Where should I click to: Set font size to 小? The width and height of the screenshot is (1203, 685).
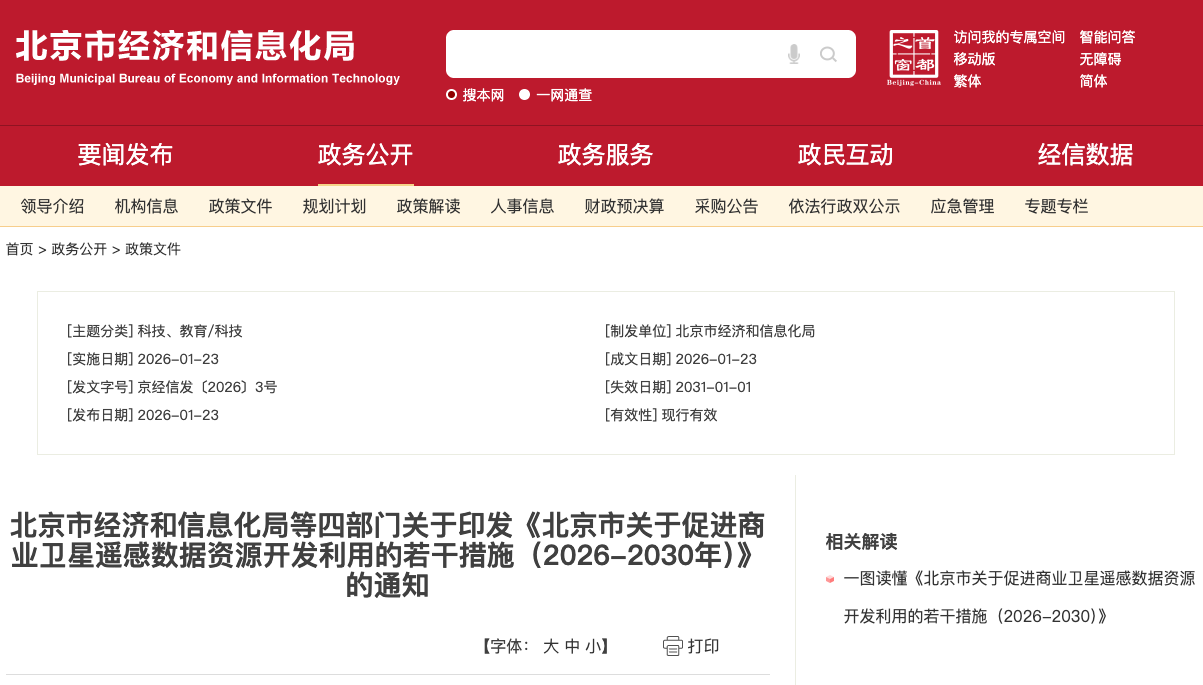(593, 646)
